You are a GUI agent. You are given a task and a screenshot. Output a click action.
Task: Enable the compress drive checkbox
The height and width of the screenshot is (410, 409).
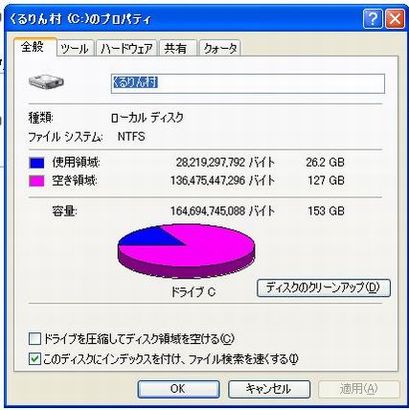(34, 339)
